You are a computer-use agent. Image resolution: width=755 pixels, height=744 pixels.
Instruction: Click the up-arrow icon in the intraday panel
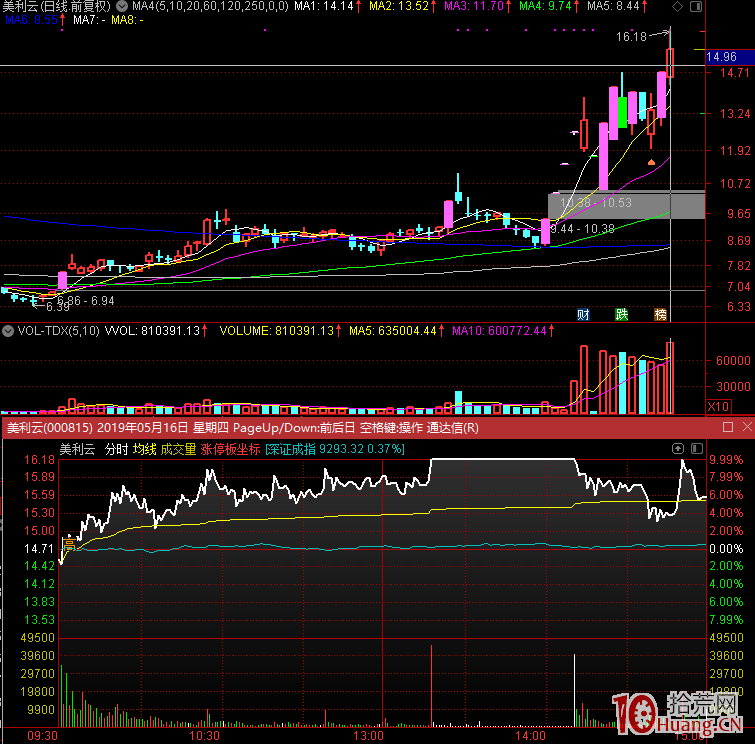(678, 449)
